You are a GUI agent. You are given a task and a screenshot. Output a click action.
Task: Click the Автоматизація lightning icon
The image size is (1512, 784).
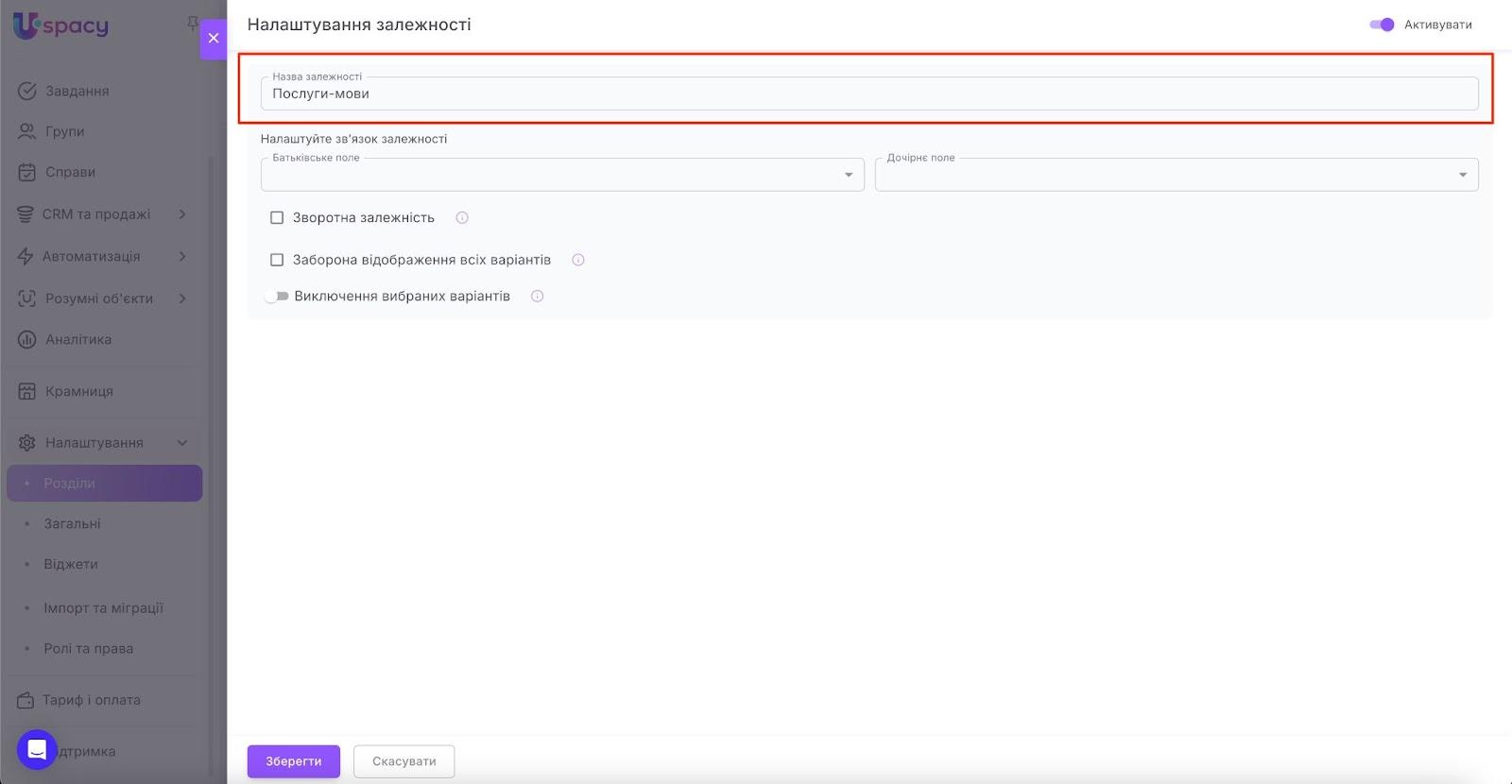tap(26, 256)
